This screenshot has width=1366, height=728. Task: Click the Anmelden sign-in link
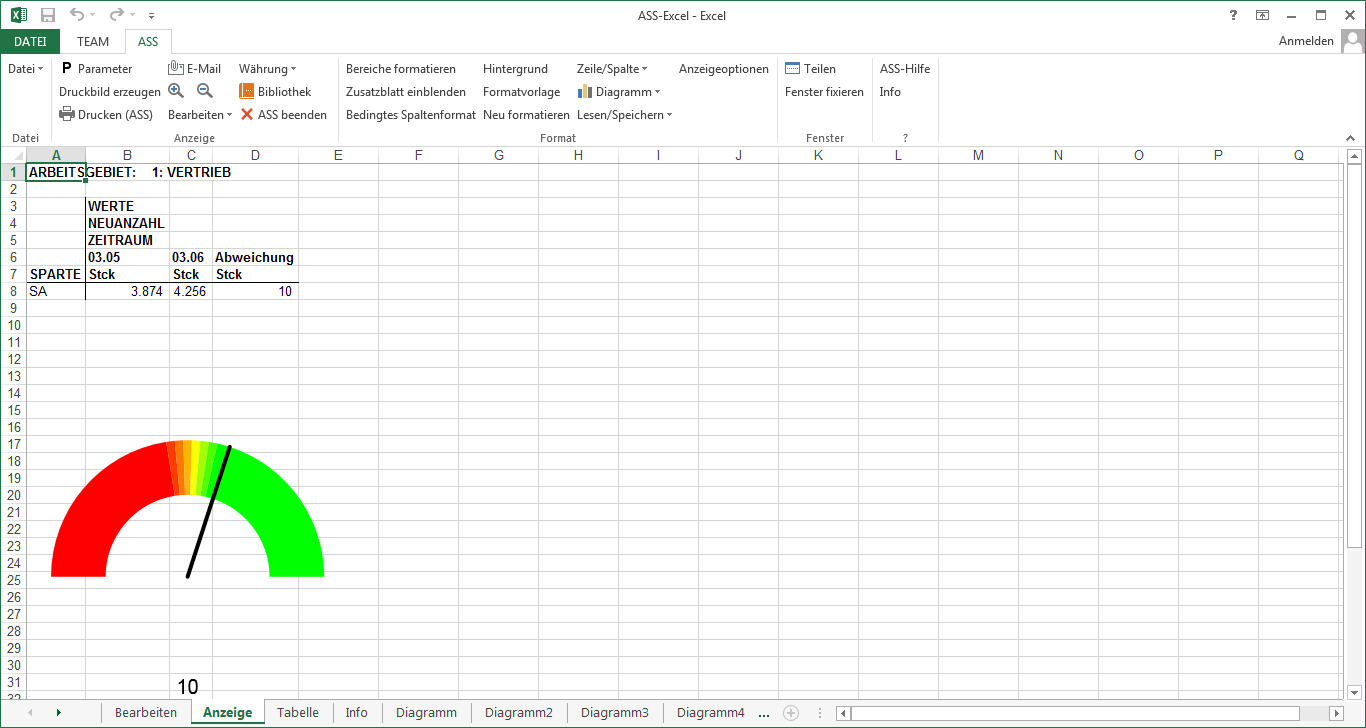point(1306,41)
